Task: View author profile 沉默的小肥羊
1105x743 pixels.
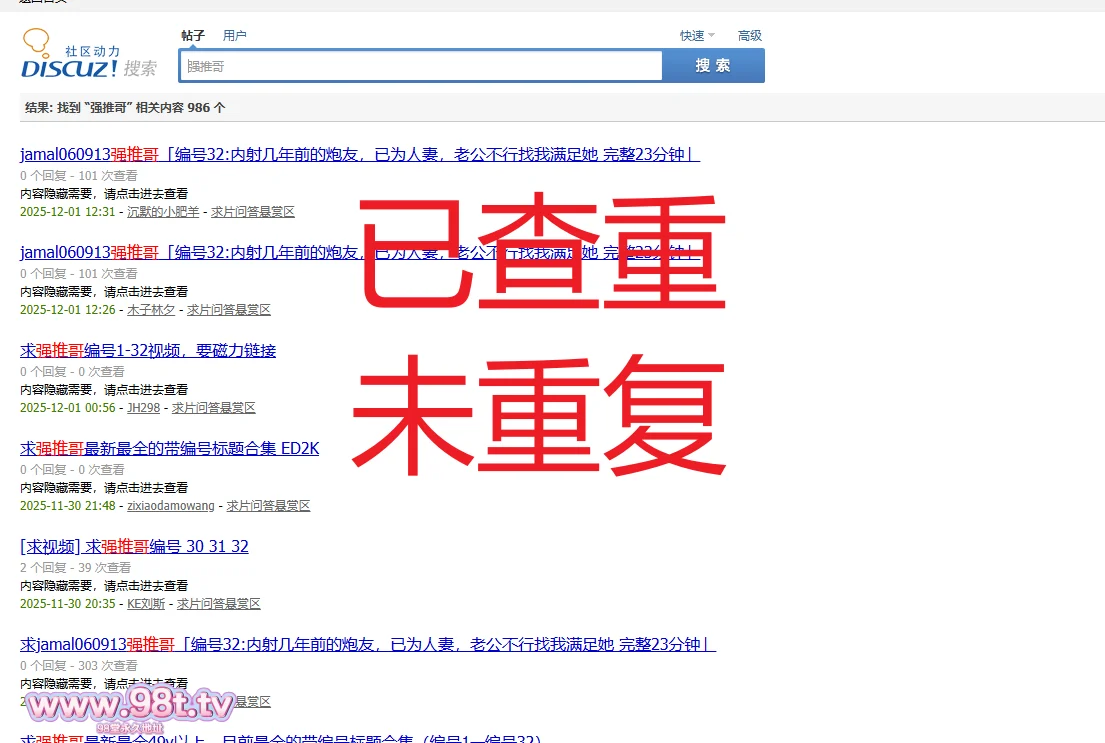Action: point(163,212)
